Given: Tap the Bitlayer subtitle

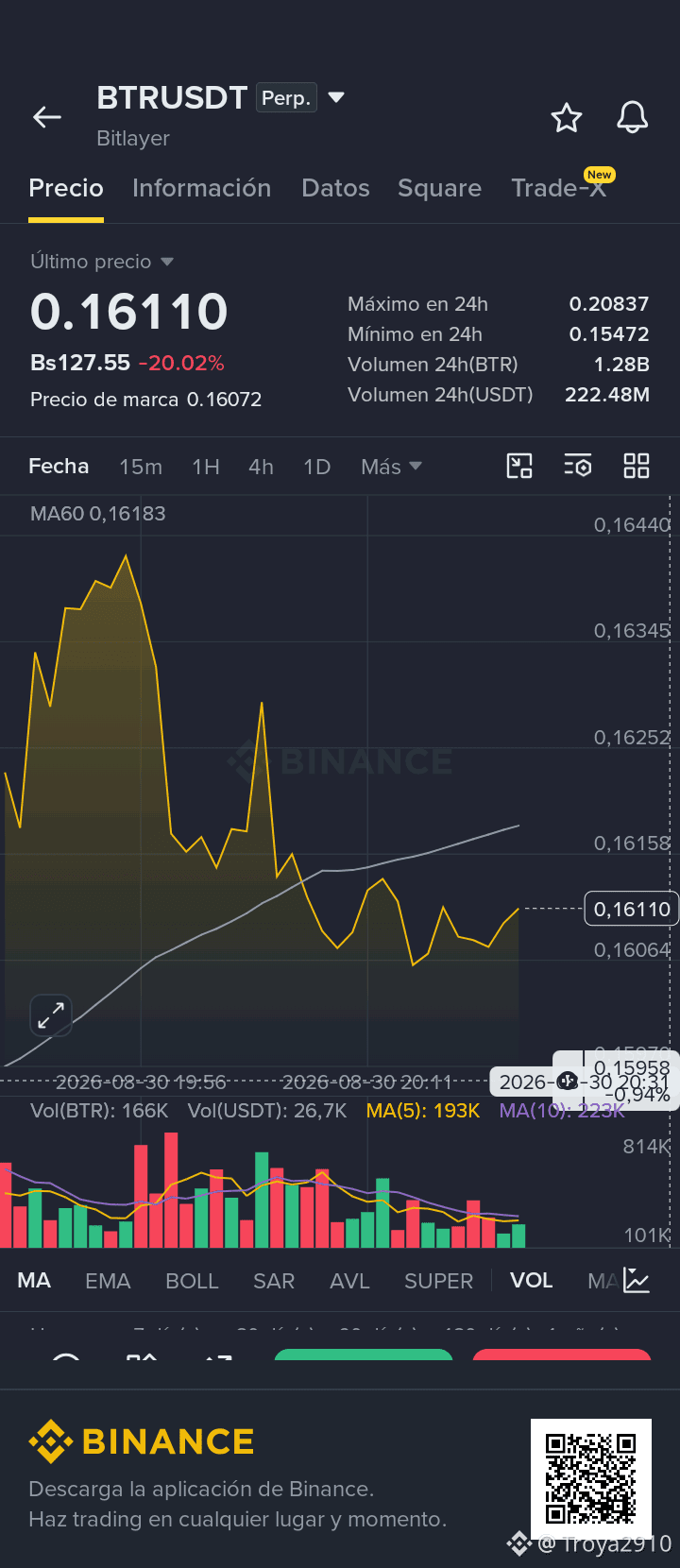Looking at the screenshot, I should click(133, 138).
